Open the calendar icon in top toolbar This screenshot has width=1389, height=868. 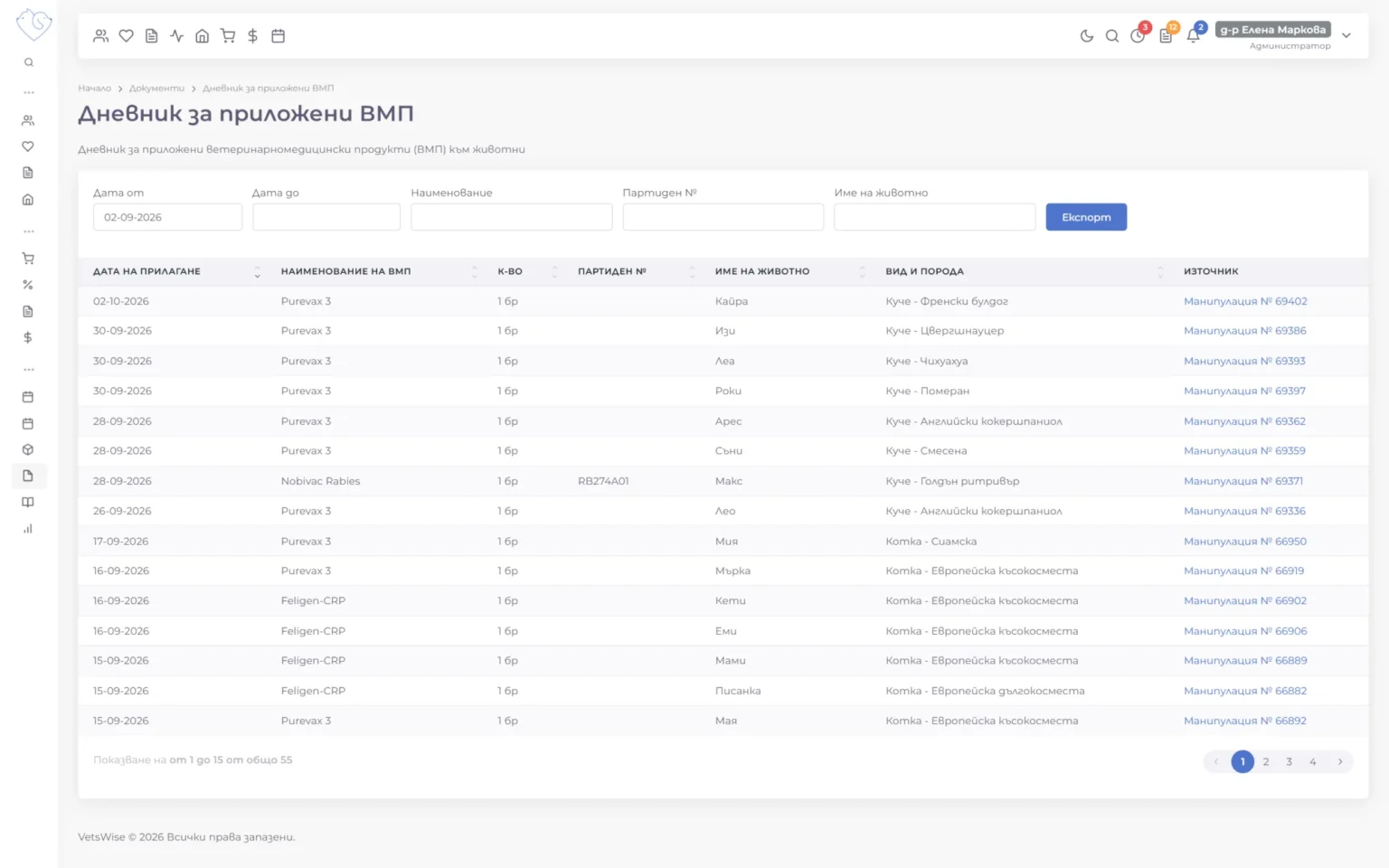coord(279,36)
